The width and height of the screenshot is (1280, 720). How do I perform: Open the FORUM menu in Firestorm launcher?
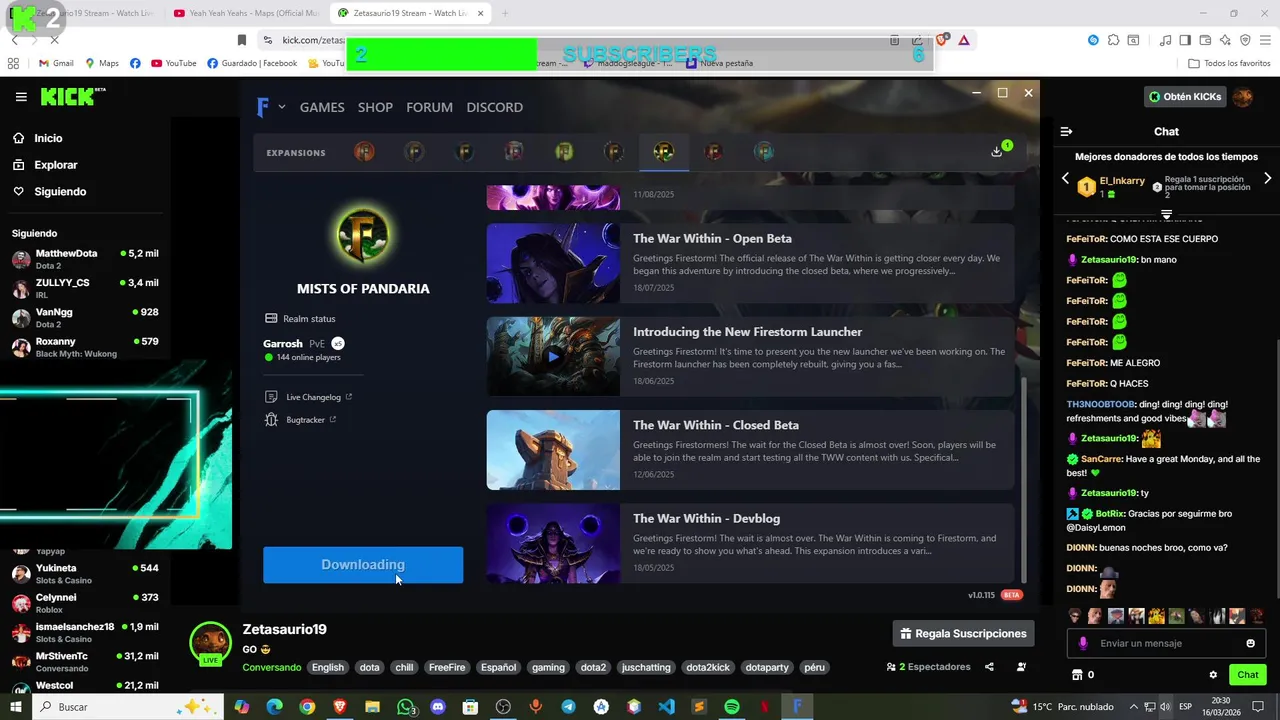click(429, 107)
